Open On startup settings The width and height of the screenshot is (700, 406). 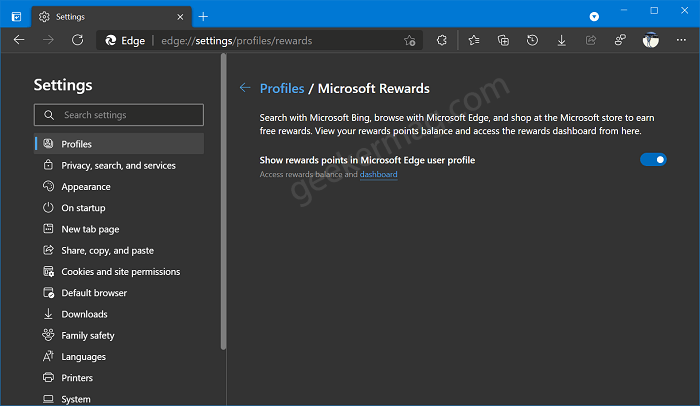pyautogui.click(x=119, y=208)
